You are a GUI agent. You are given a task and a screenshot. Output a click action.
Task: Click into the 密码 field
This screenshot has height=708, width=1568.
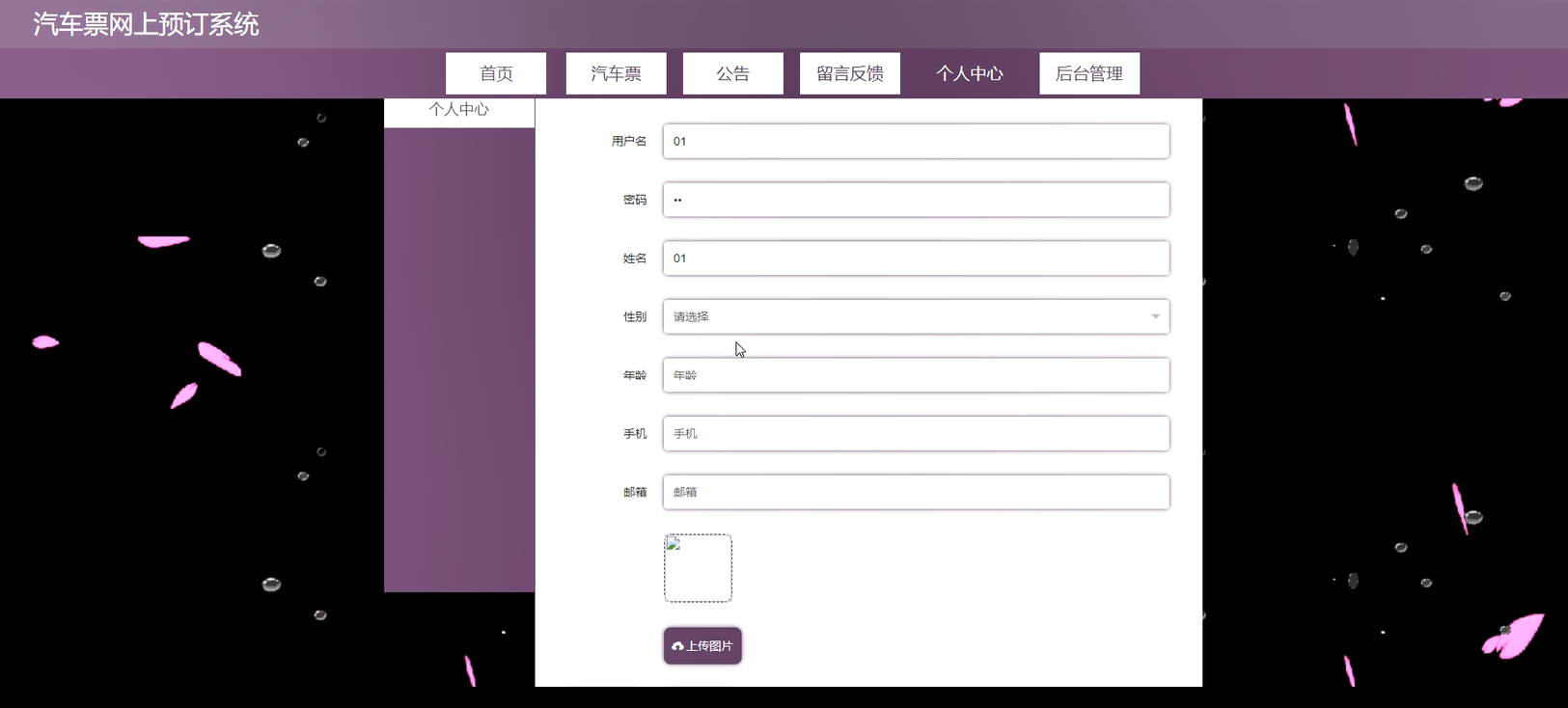[916, 200]
